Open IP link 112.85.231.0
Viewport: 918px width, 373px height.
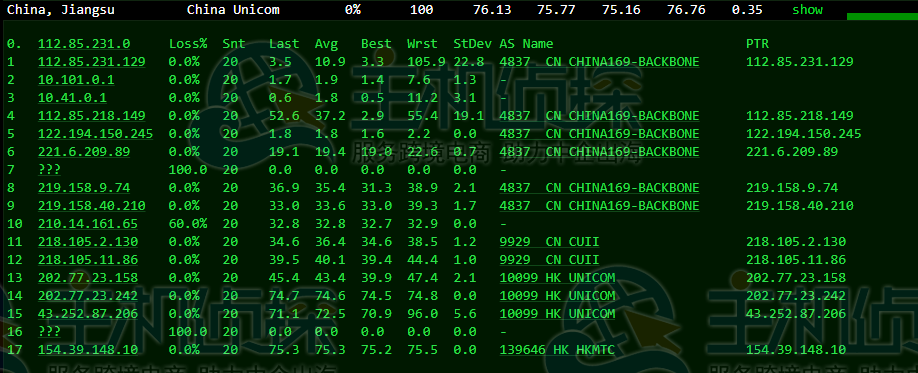pyautogui.click(x=84, y=44)
